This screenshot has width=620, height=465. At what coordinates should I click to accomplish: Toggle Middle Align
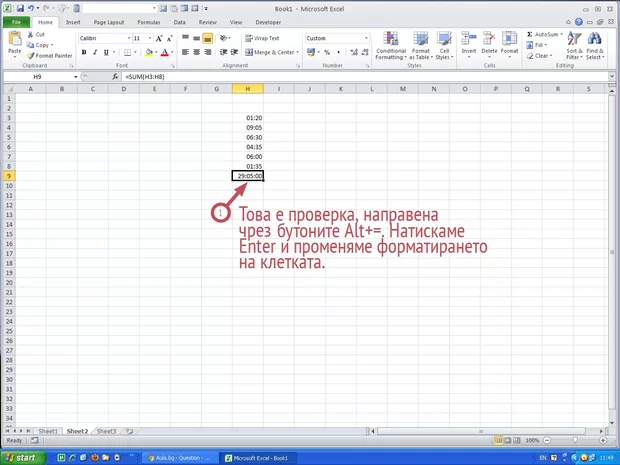click(197, 38)
